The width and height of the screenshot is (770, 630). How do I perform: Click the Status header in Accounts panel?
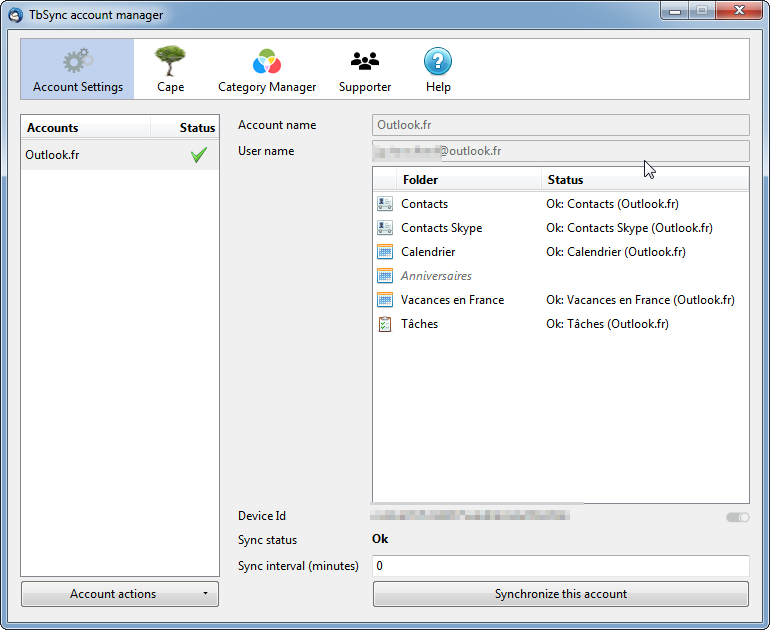(x=185, y=128)
